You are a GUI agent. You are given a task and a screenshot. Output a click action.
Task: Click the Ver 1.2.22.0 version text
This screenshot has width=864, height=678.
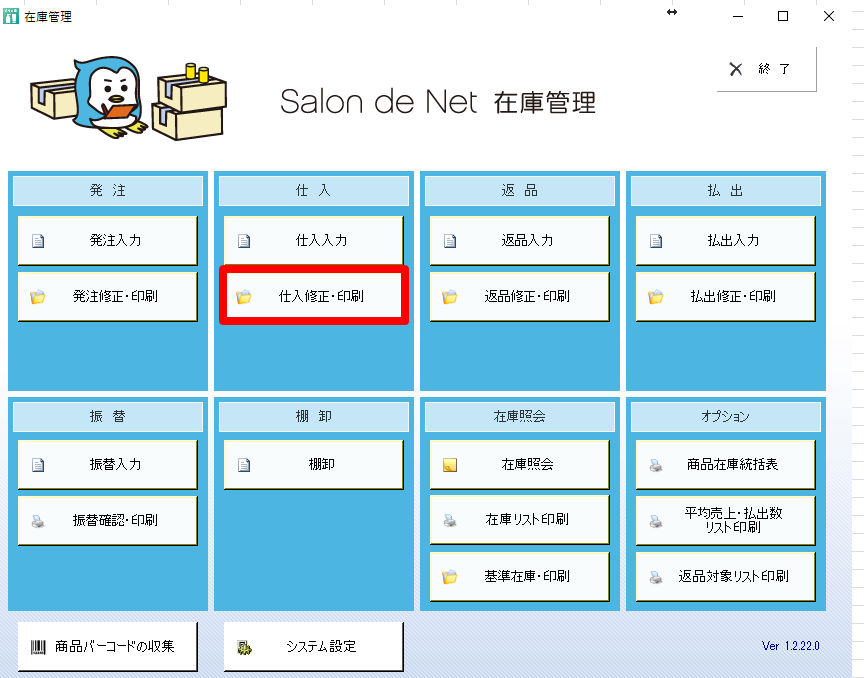point(791,646)
